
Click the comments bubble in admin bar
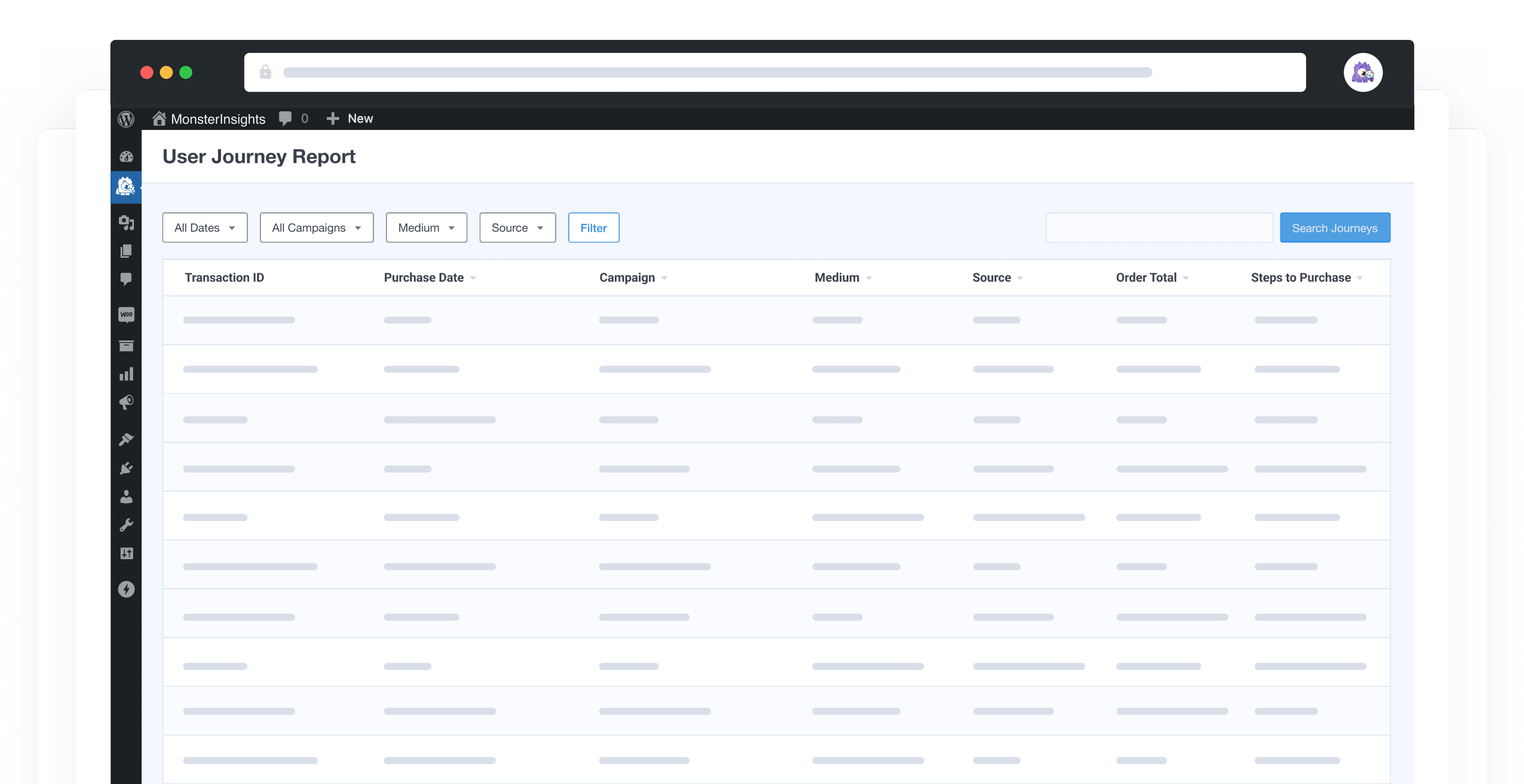point(286,118)
